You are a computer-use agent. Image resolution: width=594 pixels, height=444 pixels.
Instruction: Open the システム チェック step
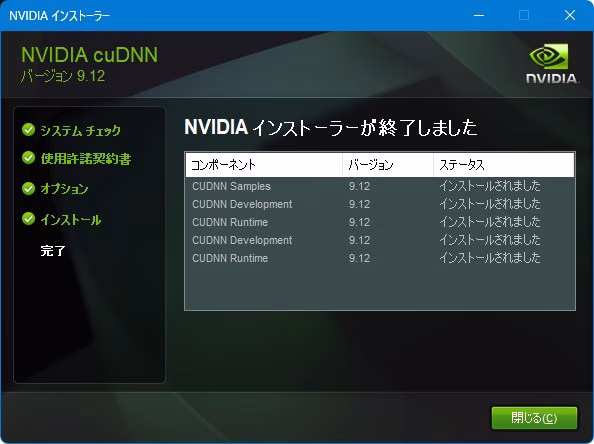point(80,130)
